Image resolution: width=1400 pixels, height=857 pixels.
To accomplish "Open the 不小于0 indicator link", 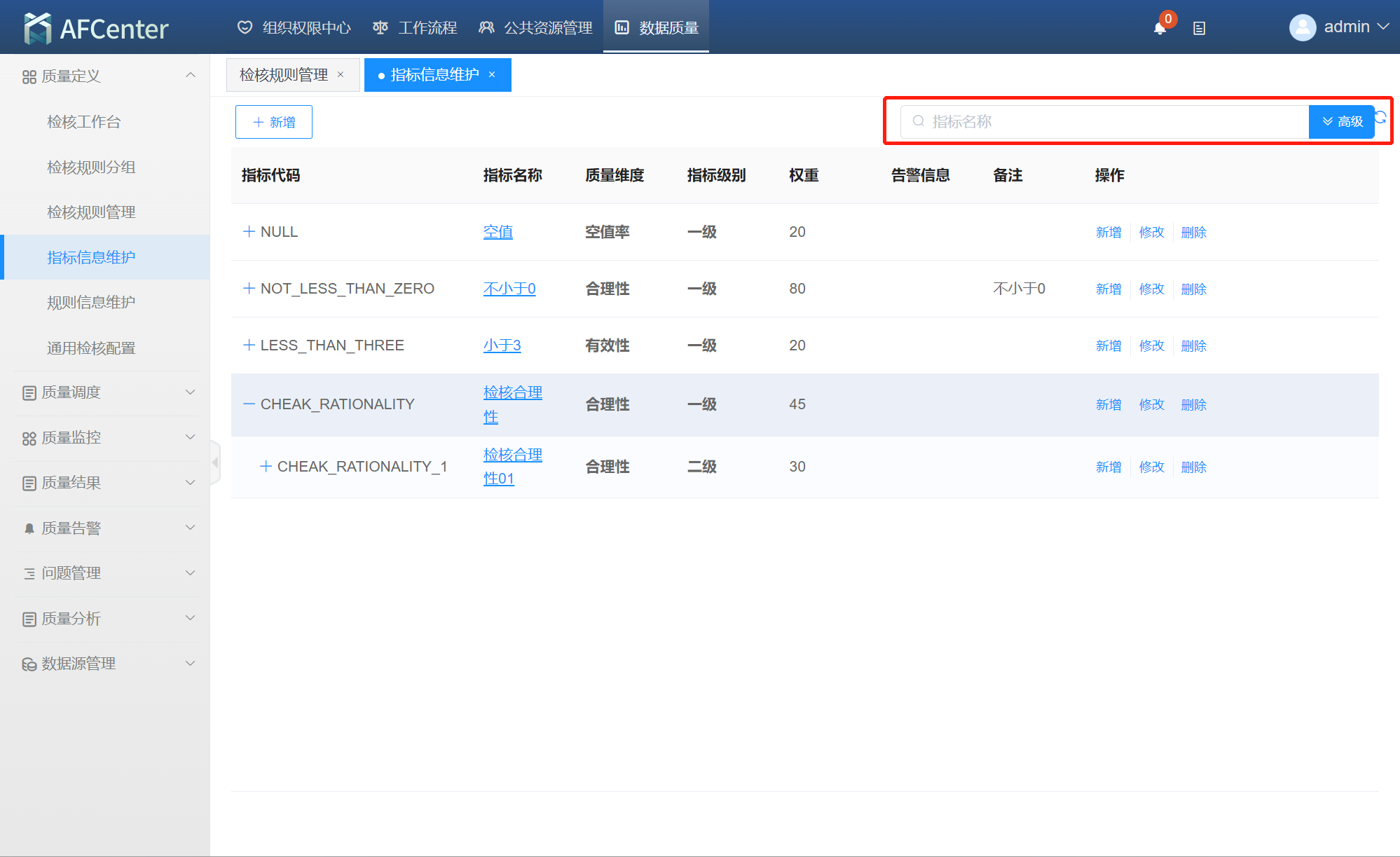I will tap(509, 289).
